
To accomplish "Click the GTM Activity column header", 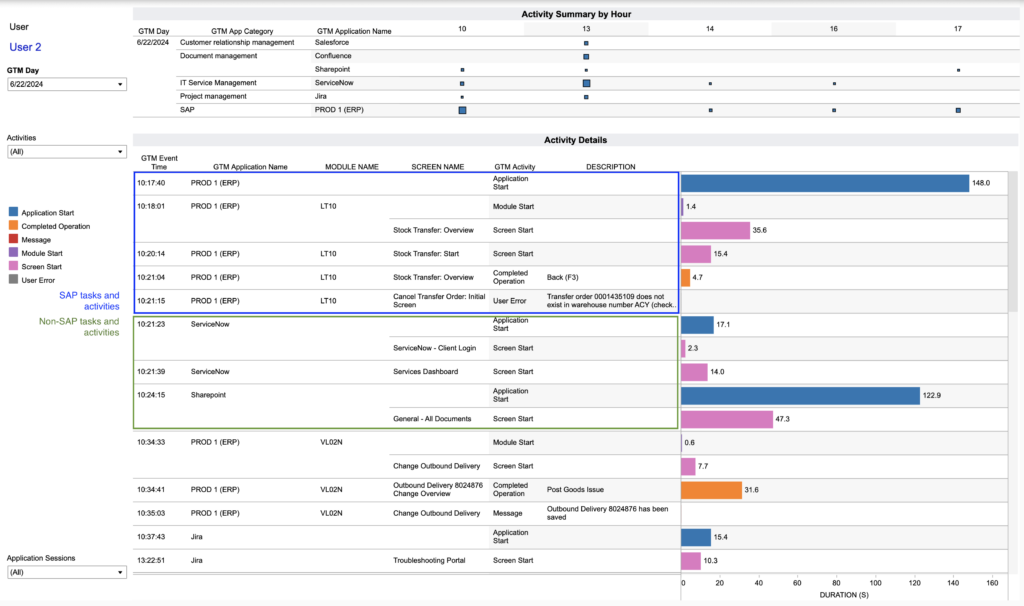I will pyautogui.click(x=515, y=167).
